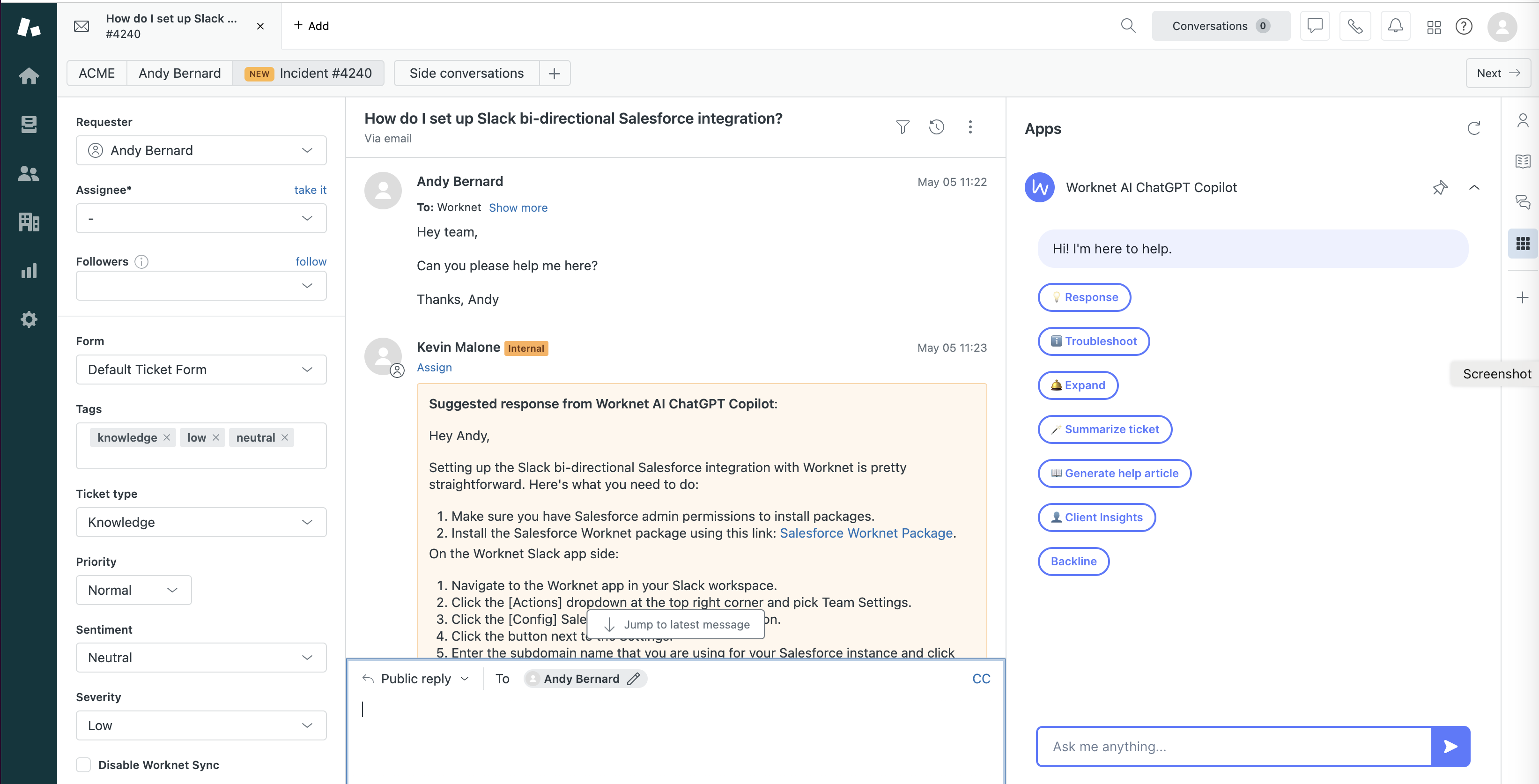Go to the Next ticket

(1498, 73)
